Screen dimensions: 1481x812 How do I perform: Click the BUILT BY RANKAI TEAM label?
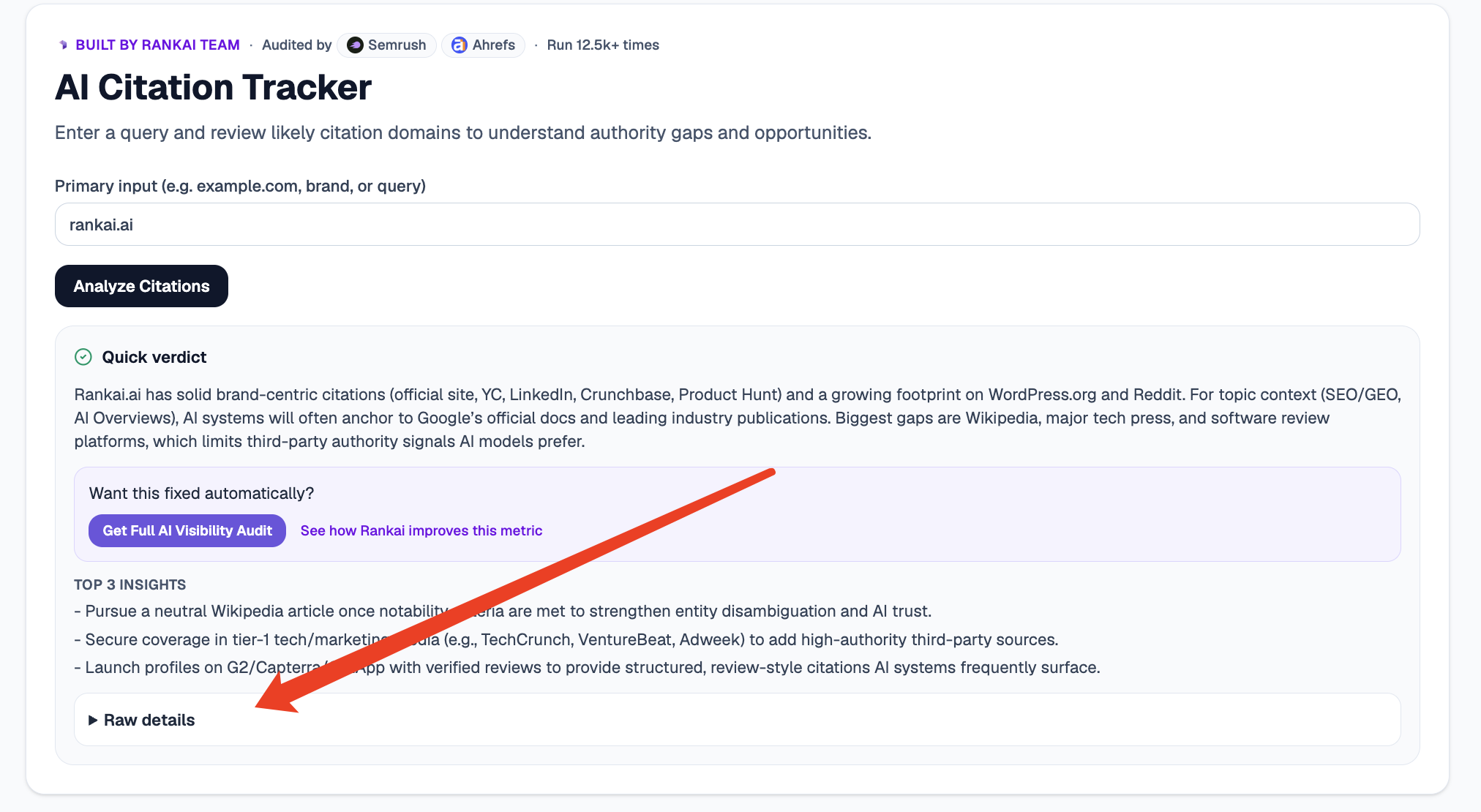157,45
